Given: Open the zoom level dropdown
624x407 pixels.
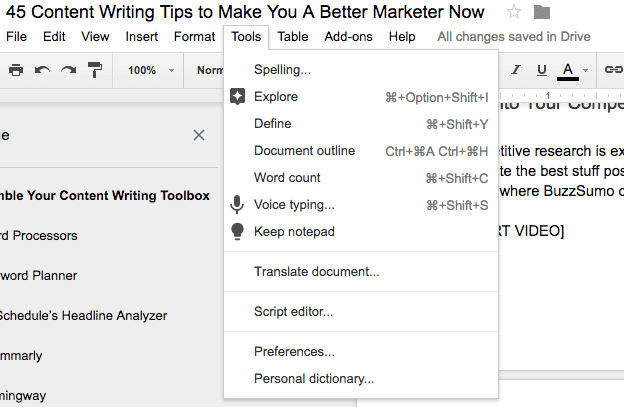Looking at the screenshot, I should (x=150, y=70).
